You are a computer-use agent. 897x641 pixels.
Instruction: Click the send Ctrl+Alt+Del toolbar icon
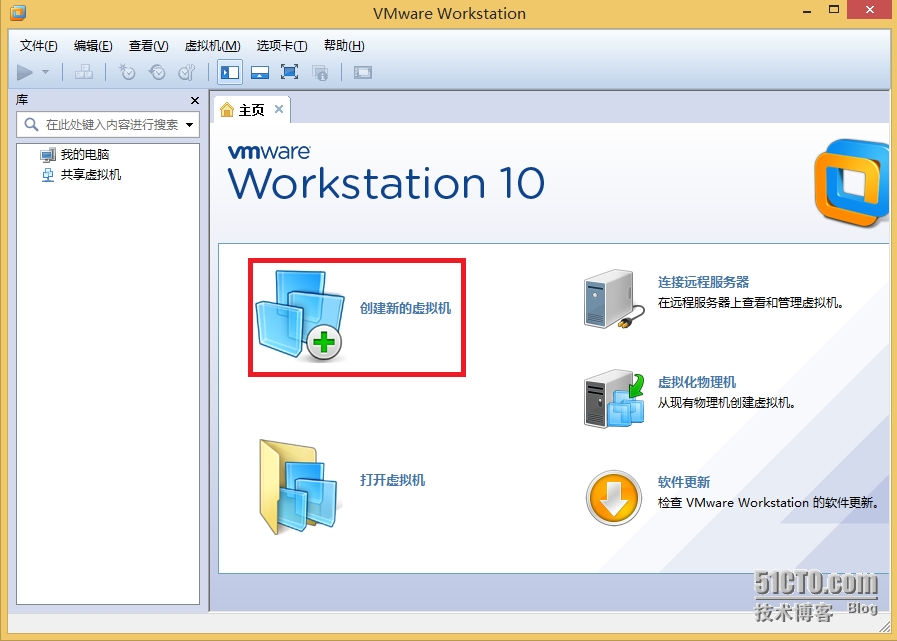click(84, 72)
